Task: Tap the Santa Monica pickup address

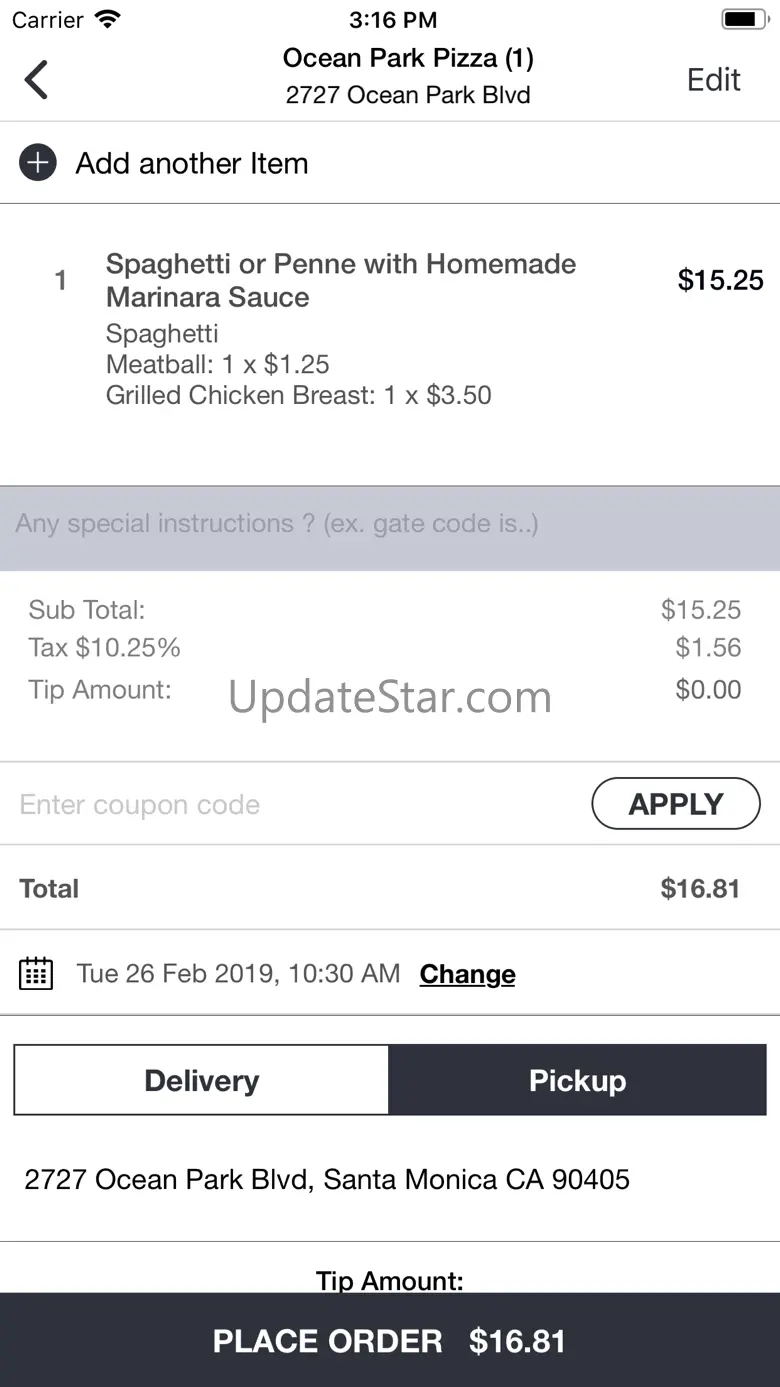Action: (327, 1179)
